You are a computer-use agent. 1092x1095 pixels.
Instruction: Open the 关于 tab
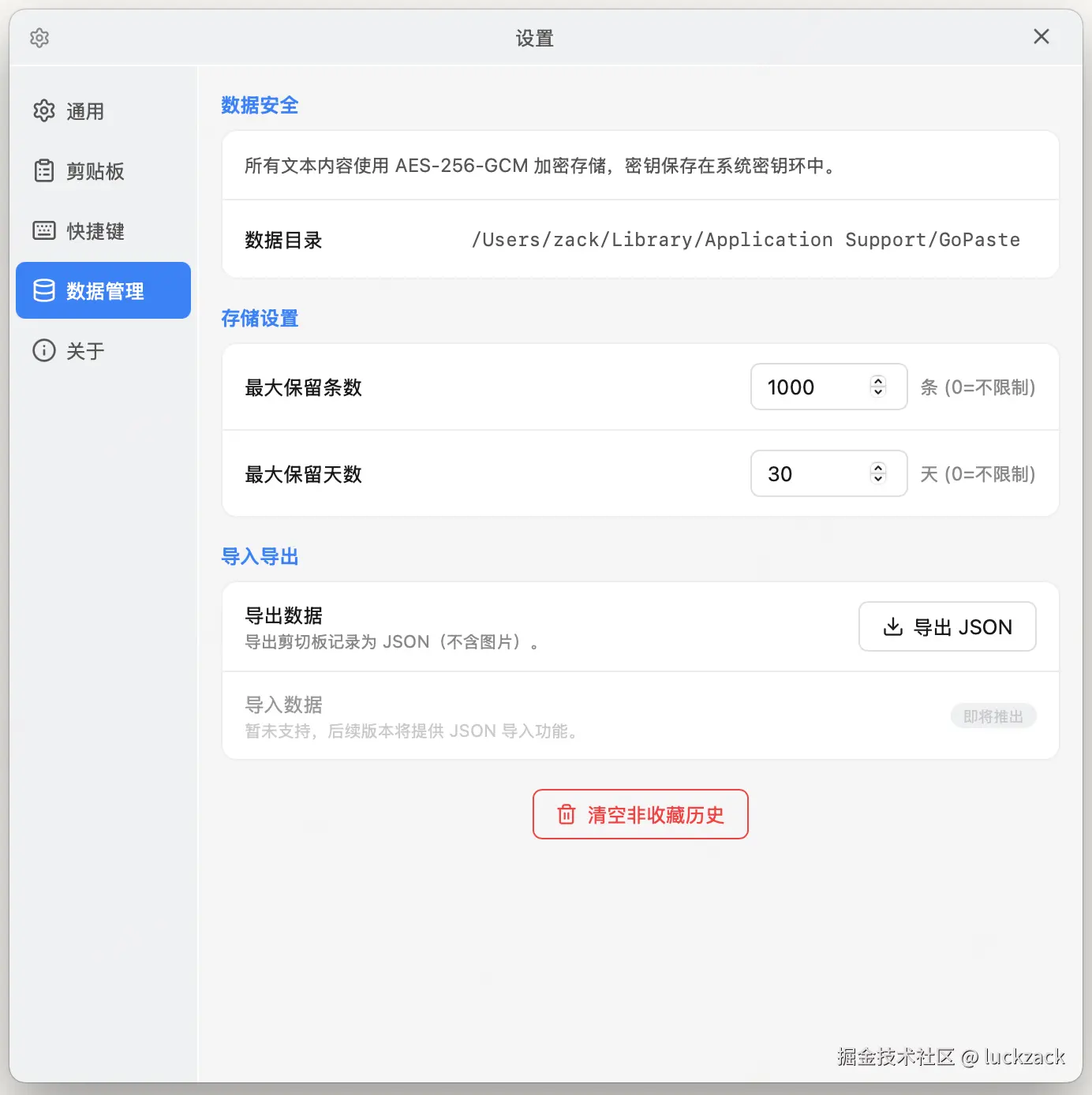103,350
